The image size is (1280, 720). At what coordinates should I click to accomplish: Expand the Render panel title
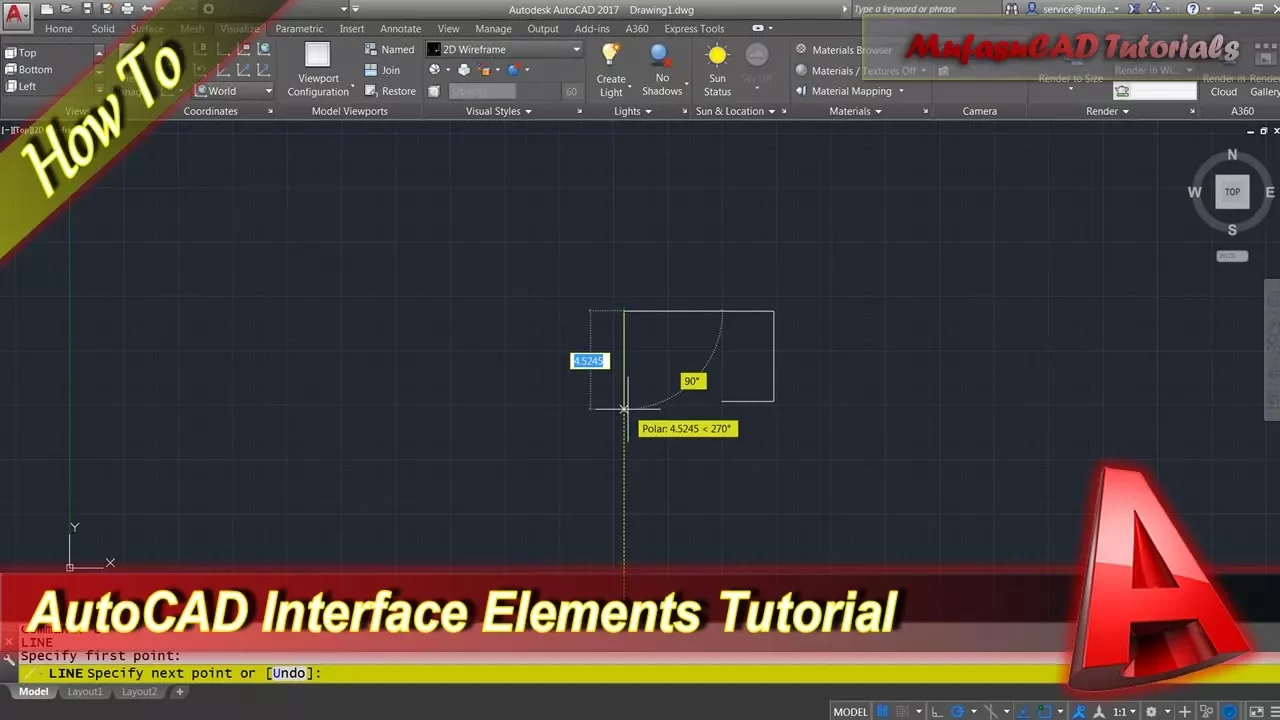tap(1107, 111)
